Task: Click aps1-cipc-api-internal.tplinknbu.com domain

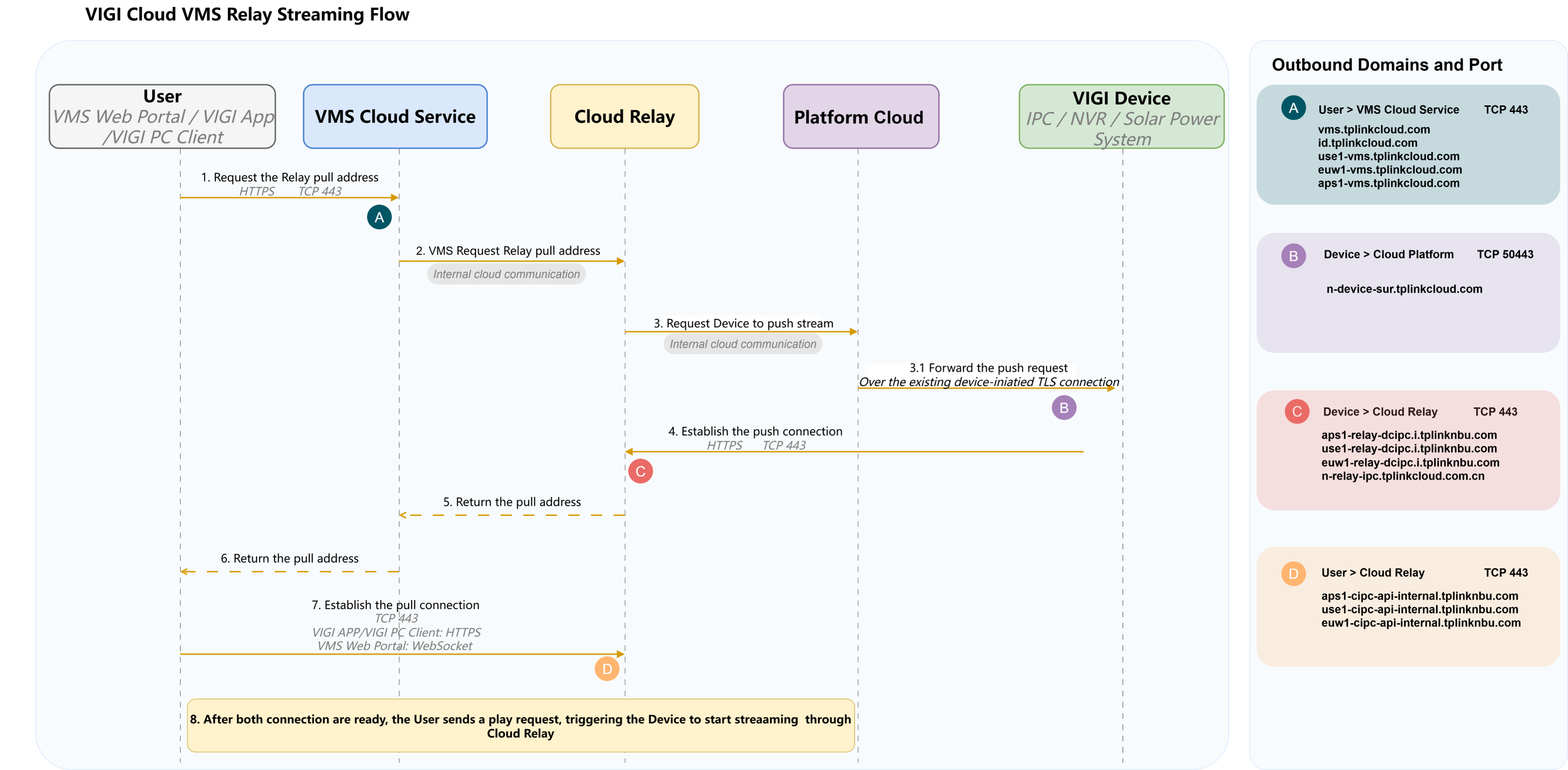Action: click(1419, 596)
